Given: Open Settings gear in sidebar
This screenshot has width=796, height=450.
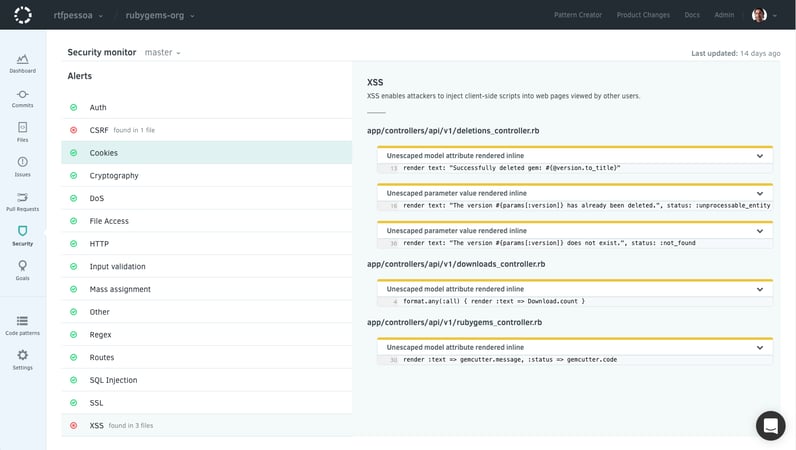Looking at the screenshot, I should 22,358.
